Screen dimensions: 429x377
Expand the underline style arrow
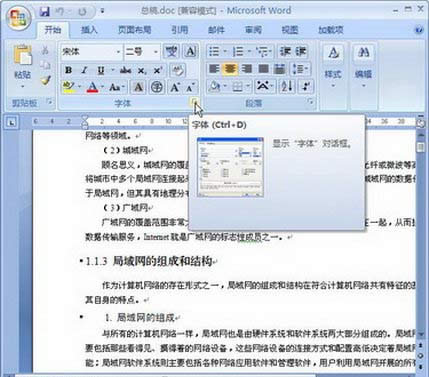click(x=112, y=70)
